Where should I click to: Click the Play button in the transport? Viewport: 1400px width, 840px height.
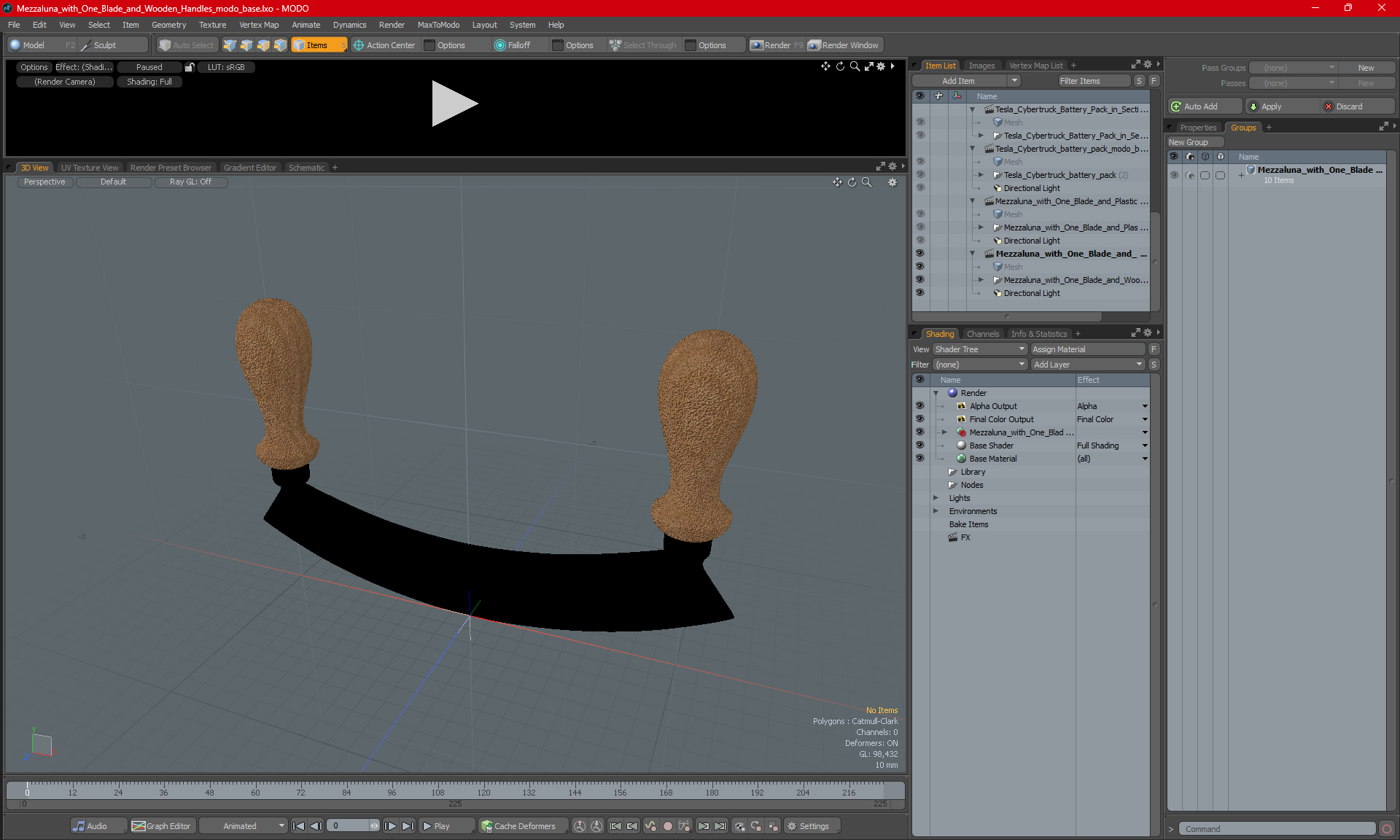446,826
